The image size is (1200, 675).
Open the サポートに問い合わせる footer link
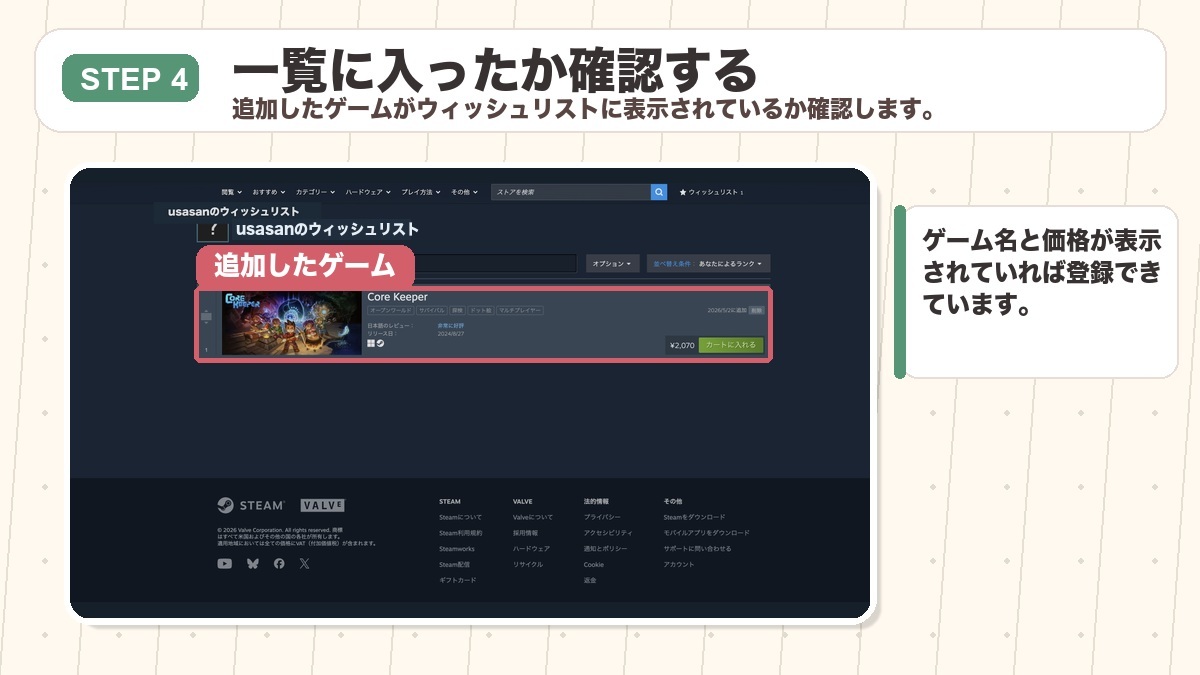coord(697,549)
